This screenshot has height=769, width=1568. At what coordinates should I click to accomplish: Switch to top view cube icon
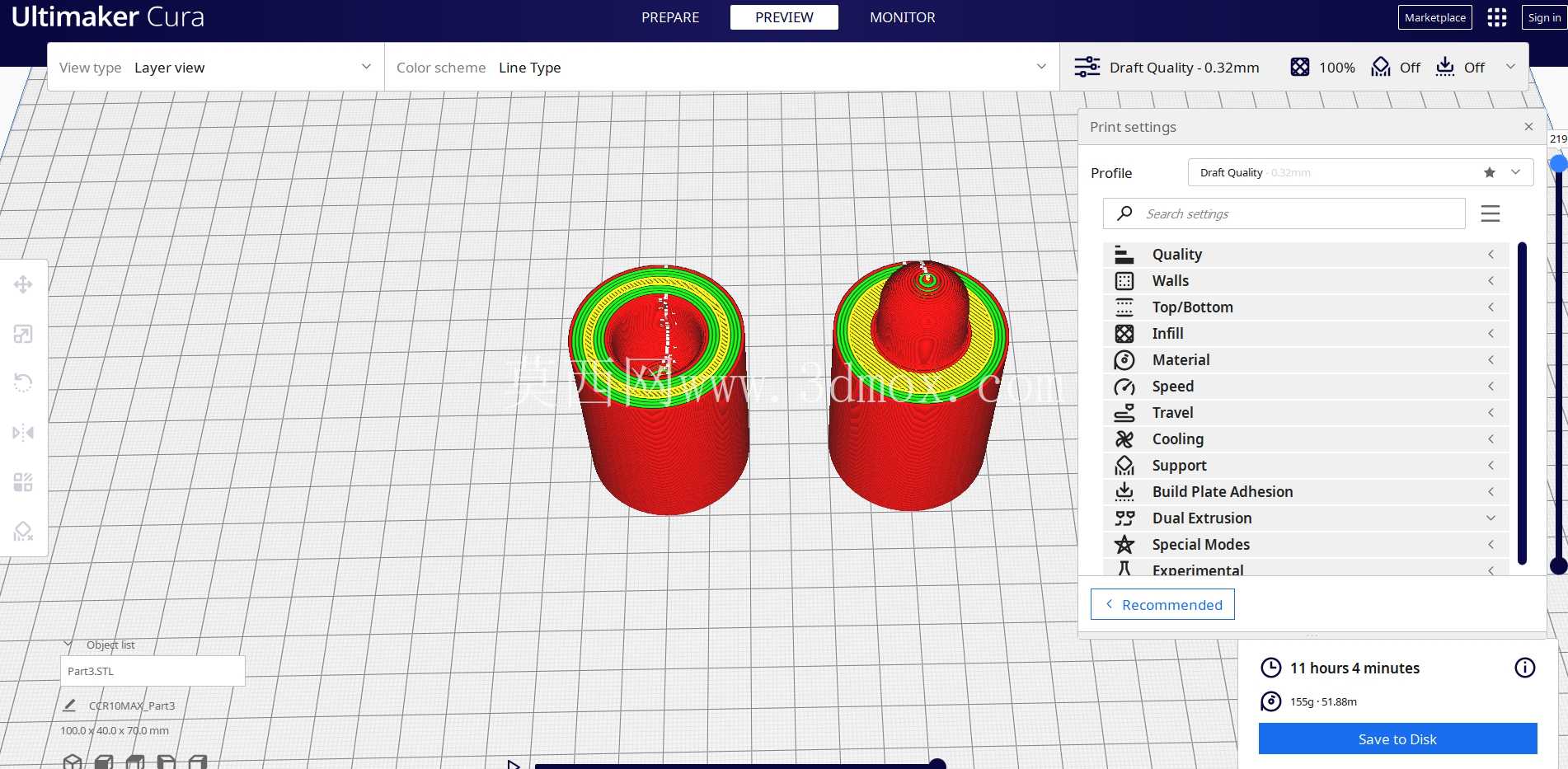click(135, 762)
